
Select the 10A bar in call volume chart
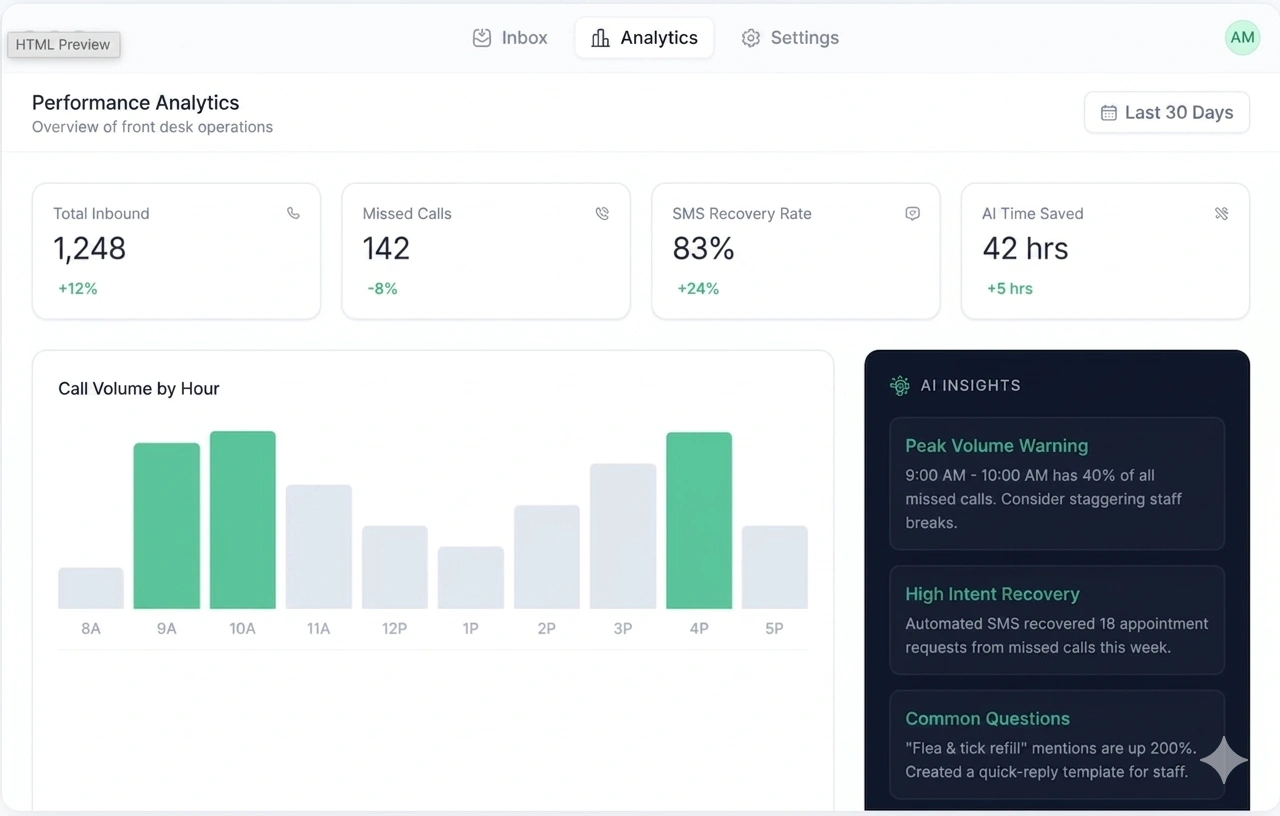(x=243, y=520)
